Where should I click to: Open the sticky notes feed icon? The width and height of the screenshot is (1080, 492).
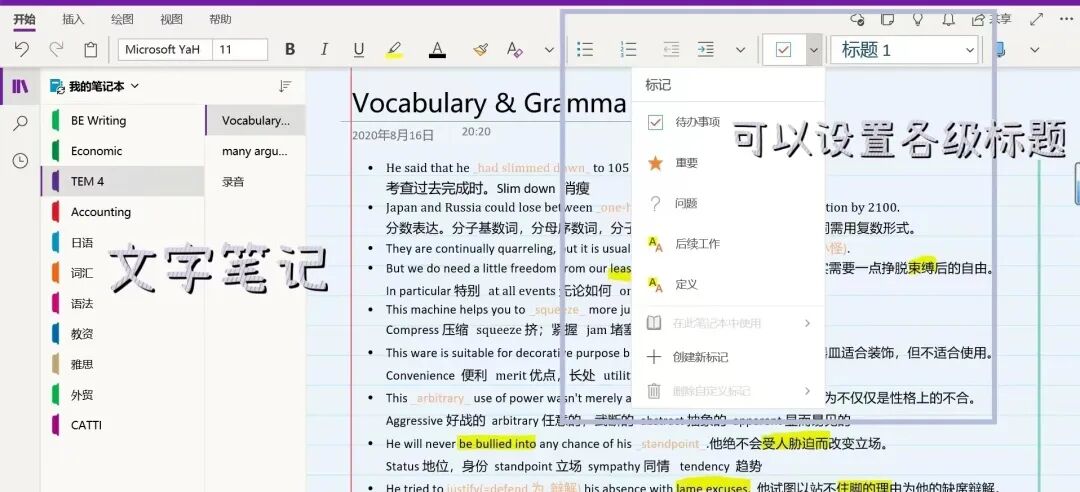(x=889, y=19)
